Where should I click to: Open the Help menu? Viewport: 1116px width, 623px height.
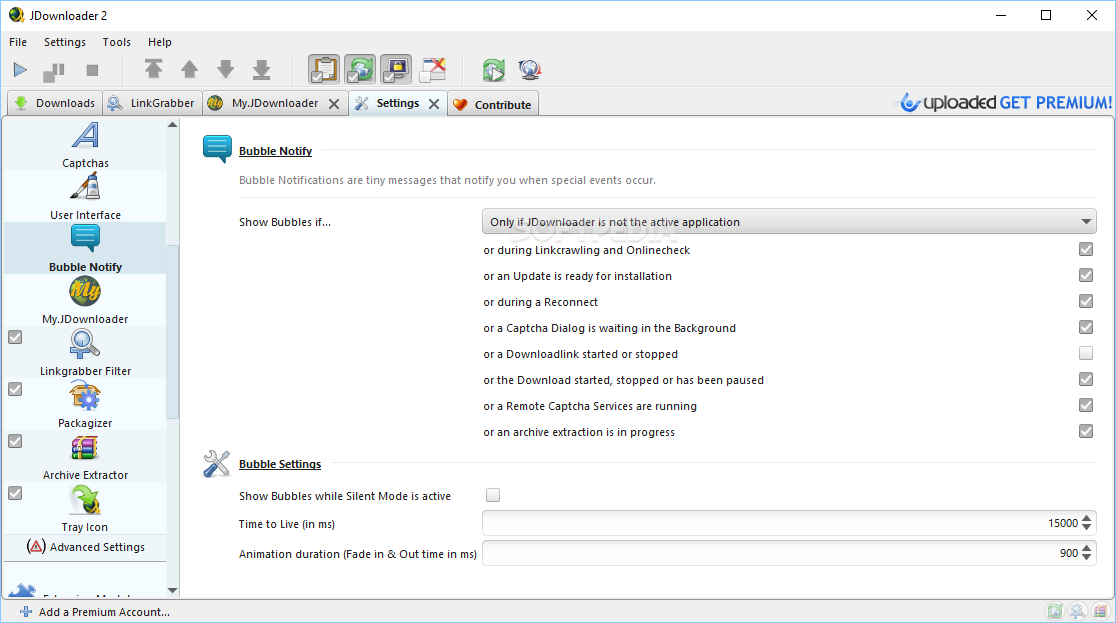(159, 42)
